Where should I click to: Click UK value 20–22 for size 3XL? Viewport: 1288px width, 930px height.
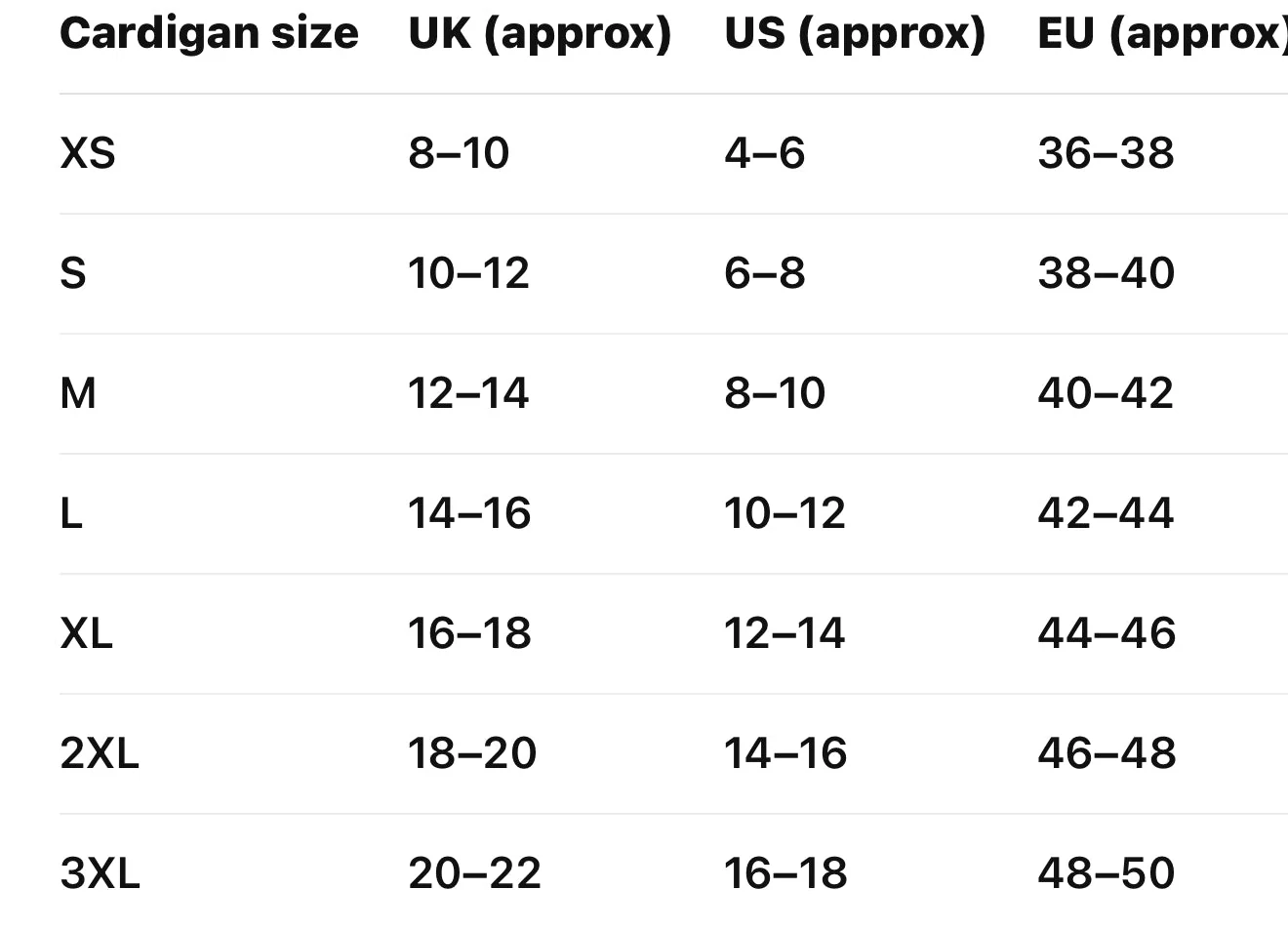pos(474,873)
